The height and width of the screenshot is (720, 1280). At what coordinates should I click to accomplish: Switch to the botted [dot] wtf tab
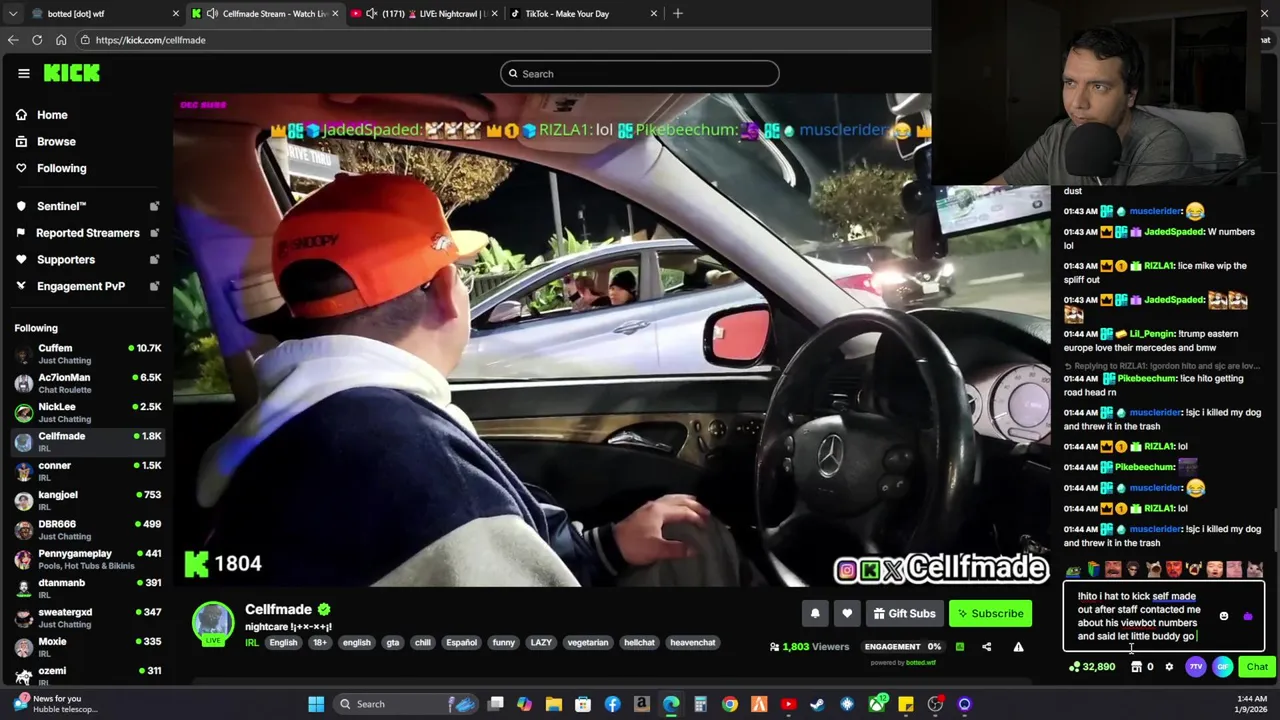(x=105, y=13)
